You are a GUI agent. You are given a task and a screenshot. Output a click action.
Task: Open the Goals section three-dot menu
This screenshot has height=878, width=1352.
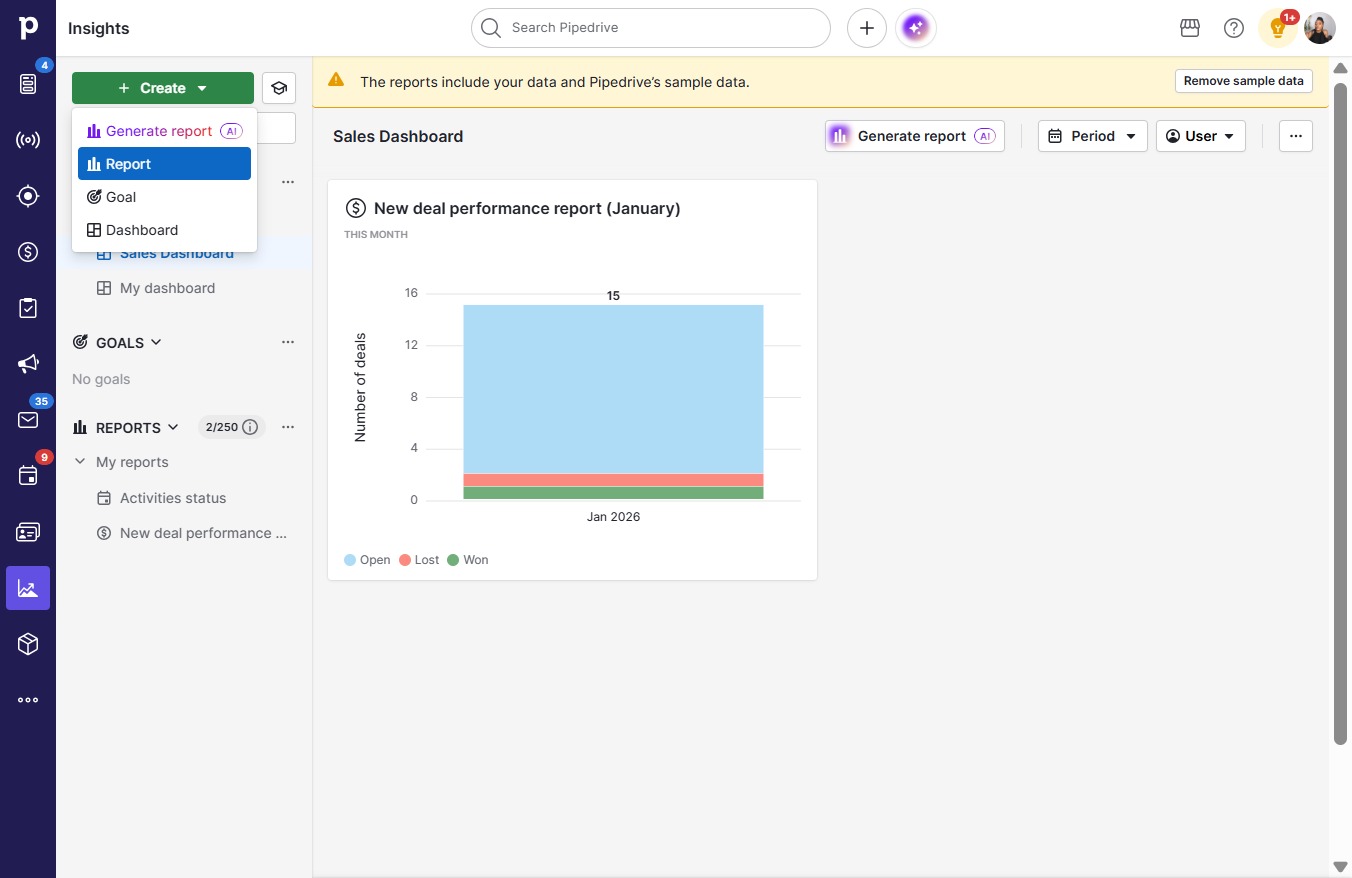pos(288,342)
